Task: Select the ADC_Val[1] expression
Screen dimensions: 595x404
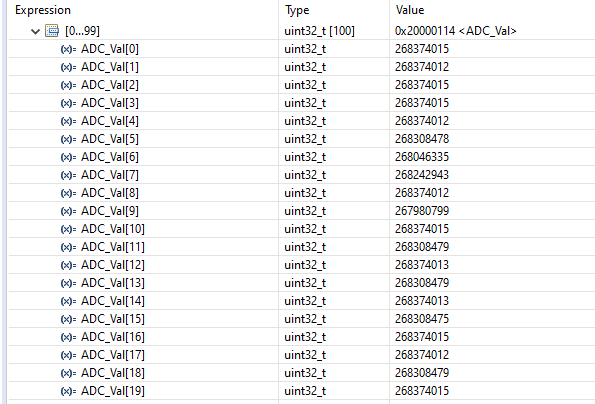Action: tap(110, 67)
